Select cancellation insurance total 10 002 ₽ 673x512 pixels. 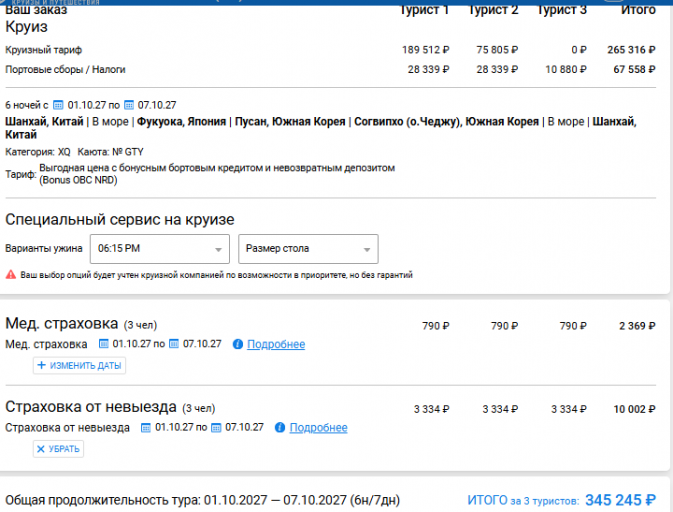click(x=634, y=409)
